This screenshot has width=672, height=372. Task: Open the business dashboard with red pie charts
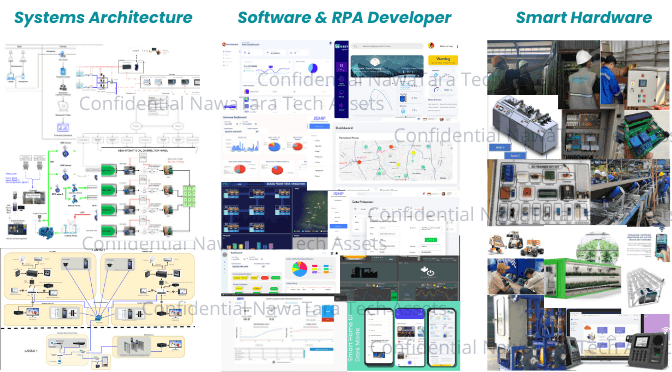tap(265, 147)
